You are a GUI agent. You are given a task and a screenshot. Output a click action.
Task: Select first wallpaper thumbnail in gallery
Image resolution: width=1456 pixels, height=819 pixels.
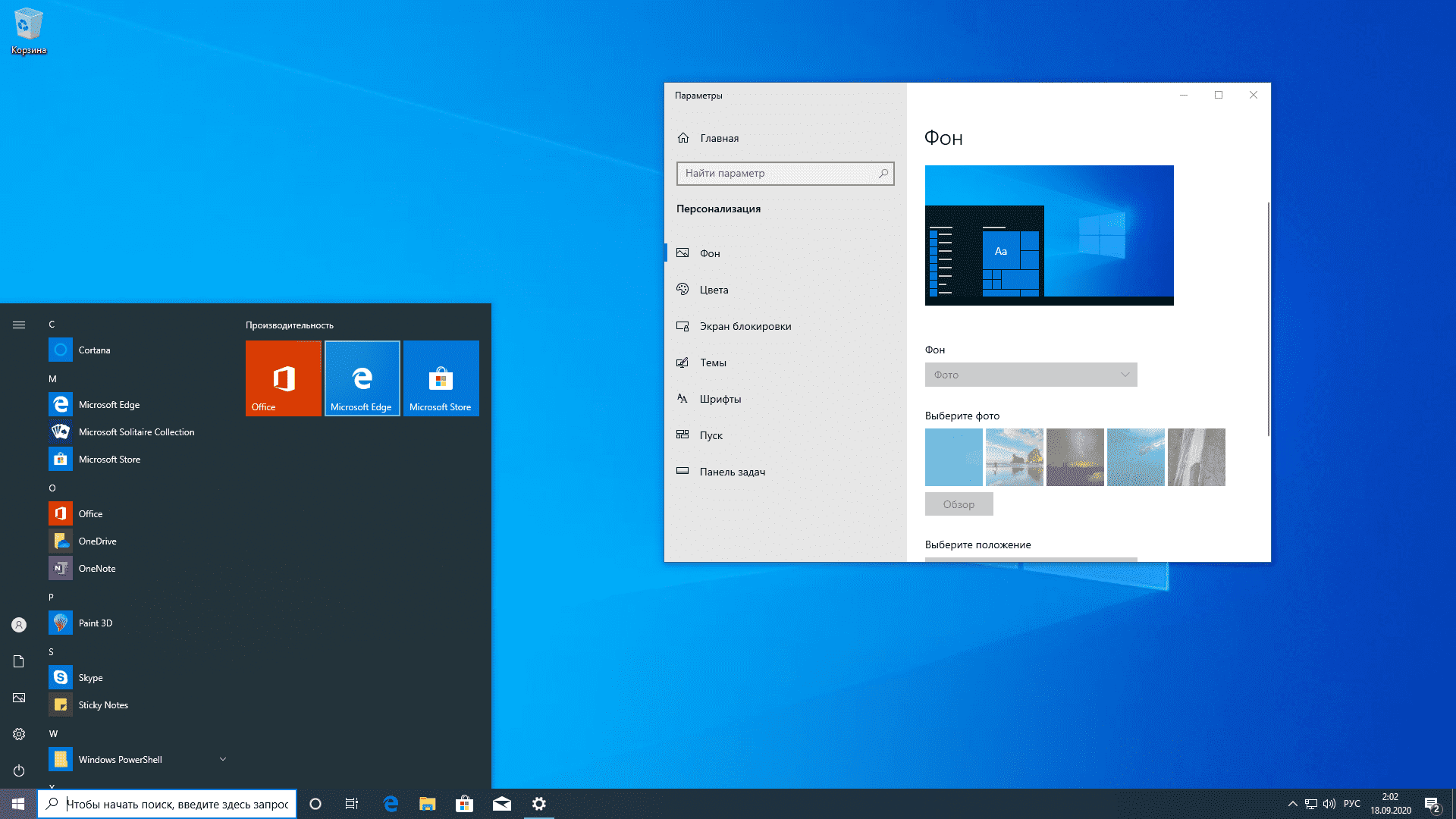click(953, 456)
